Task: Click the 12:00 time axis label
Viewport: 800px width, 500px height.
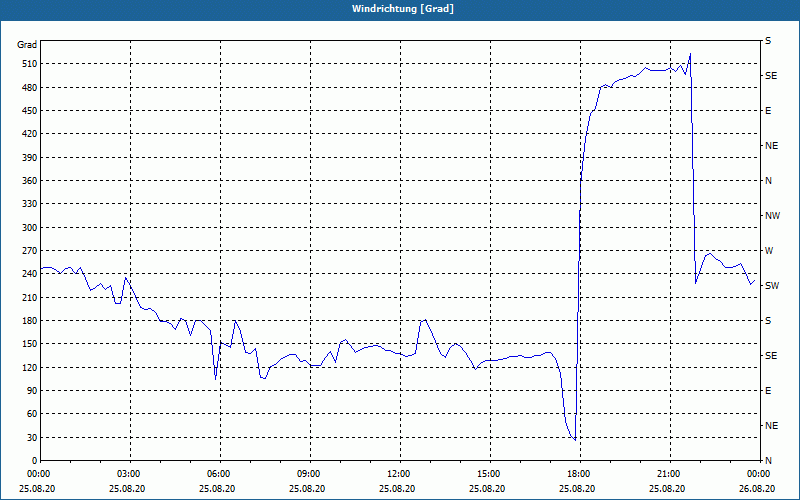Action: (397, 474)
